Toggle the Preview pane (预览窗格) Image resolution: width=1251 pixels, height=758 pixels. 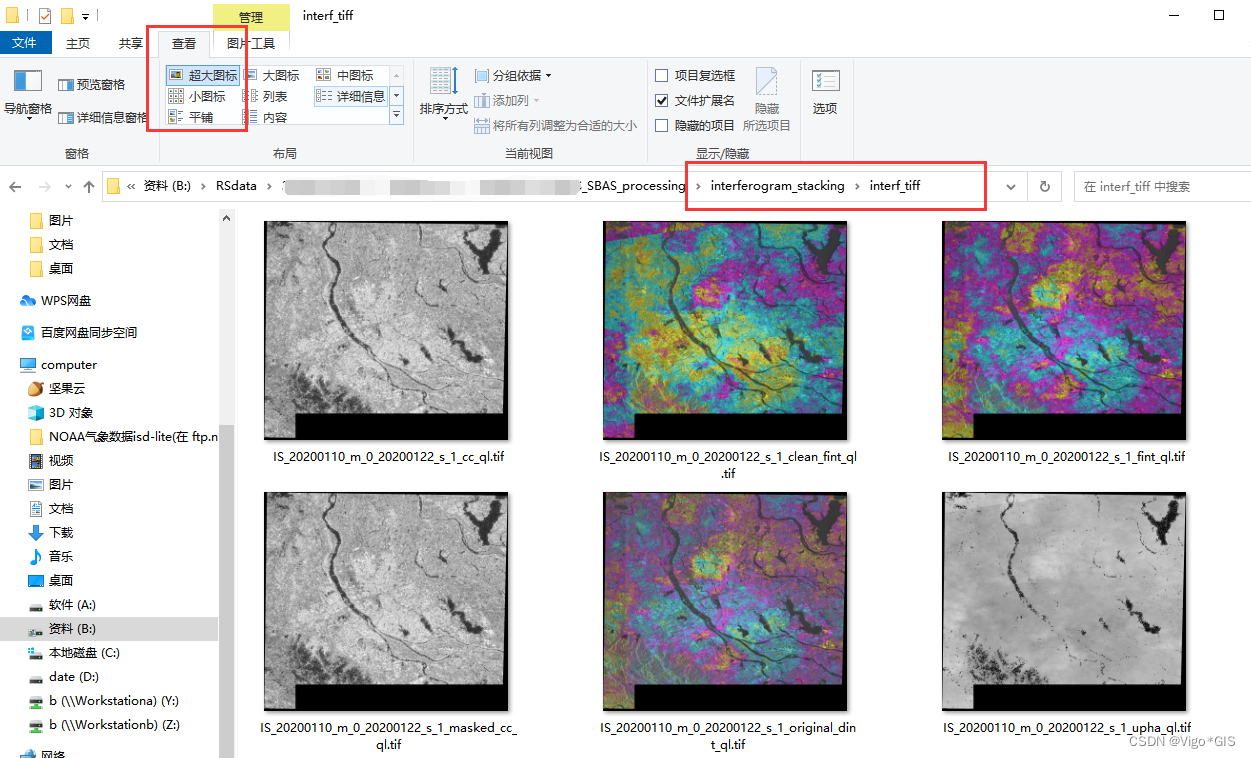click(x=91, y=85)
